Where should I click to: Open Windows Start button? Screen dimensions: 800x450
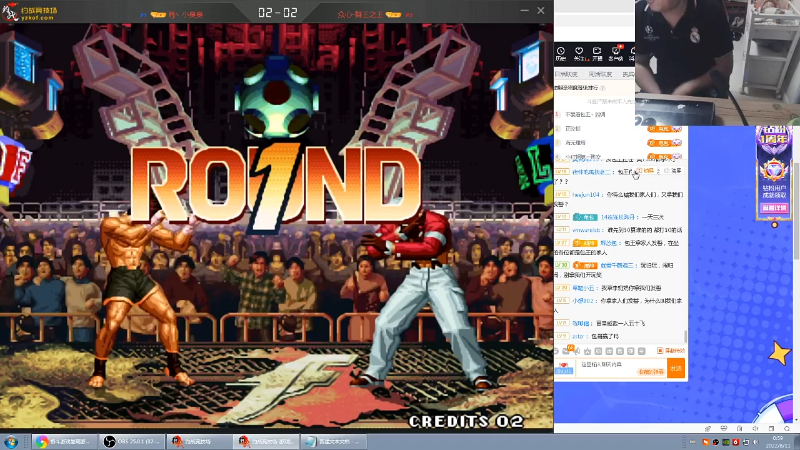[11, 441]
